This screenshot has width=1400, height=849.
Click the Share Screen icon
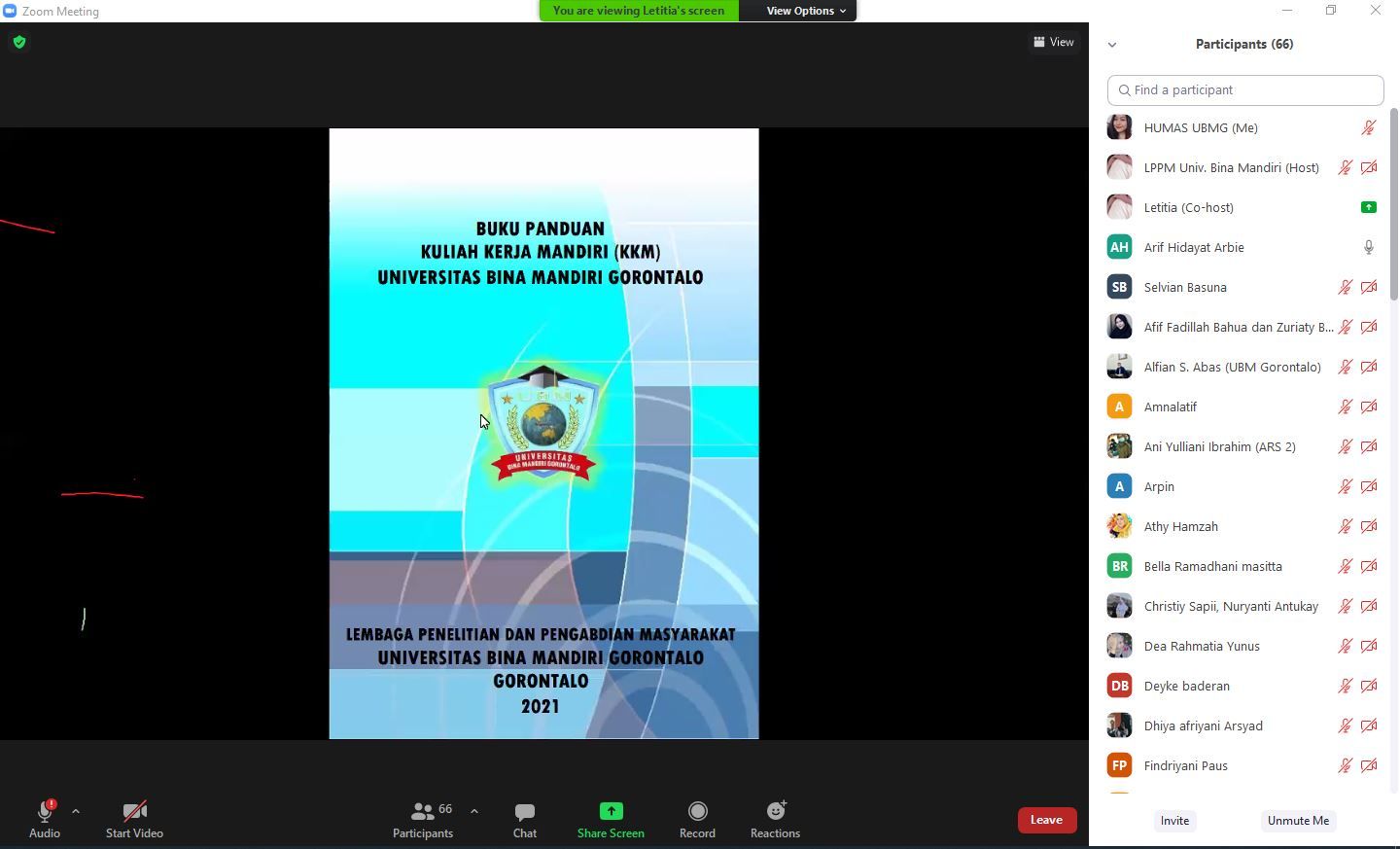(611, 812)
